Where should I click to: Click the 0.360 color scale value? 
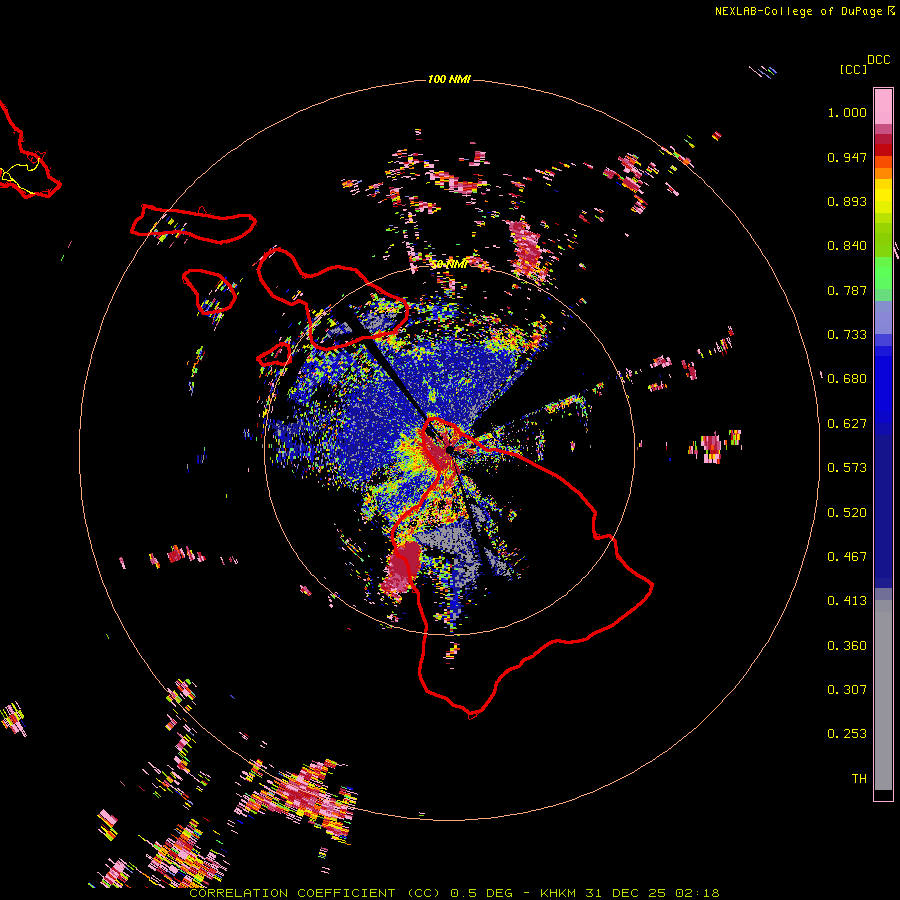[847, 646]
